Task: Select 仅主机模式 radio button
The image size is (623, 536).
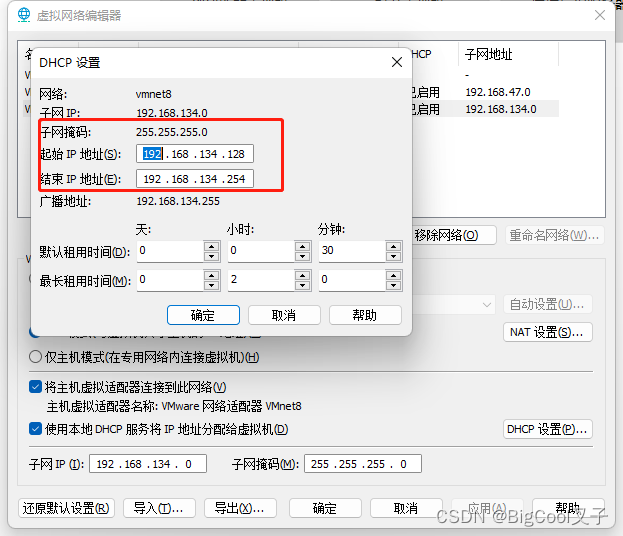Action: pyautogui.click(x=35, y=357)
